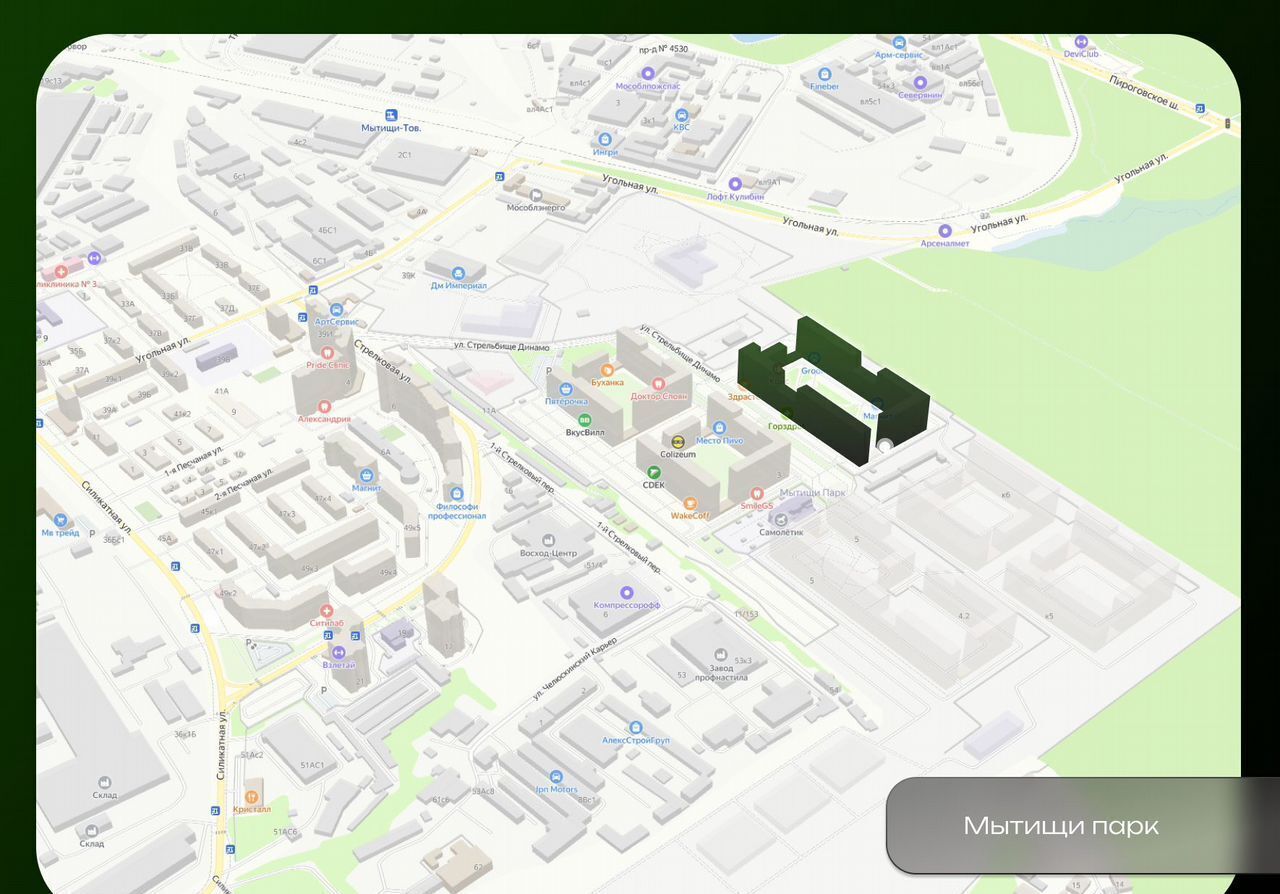
Task: Select the Северянин purple marker
Action: [920, 82]
